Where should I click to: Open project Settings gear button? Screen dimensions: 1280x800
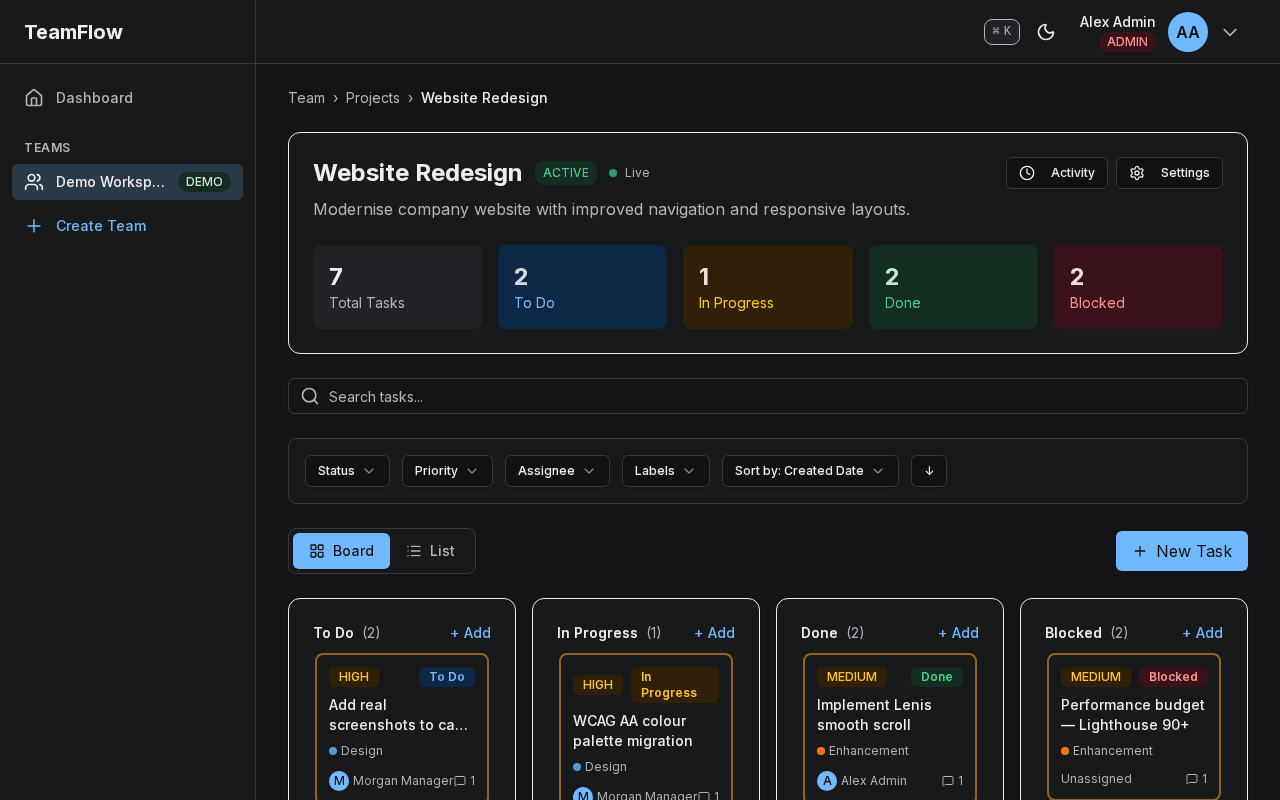tap(1169, 173)
